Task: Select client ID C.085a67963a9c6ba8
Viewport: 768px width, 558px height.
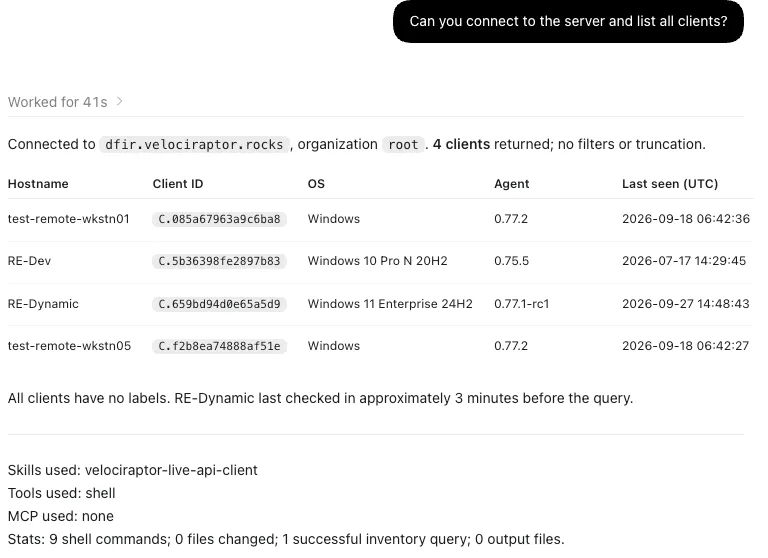Action: pos(219,219)
